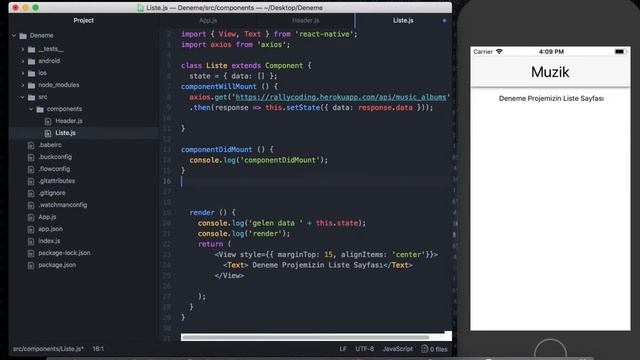
Task: Open .babelrc in the project tree
Action: [50, 145]
